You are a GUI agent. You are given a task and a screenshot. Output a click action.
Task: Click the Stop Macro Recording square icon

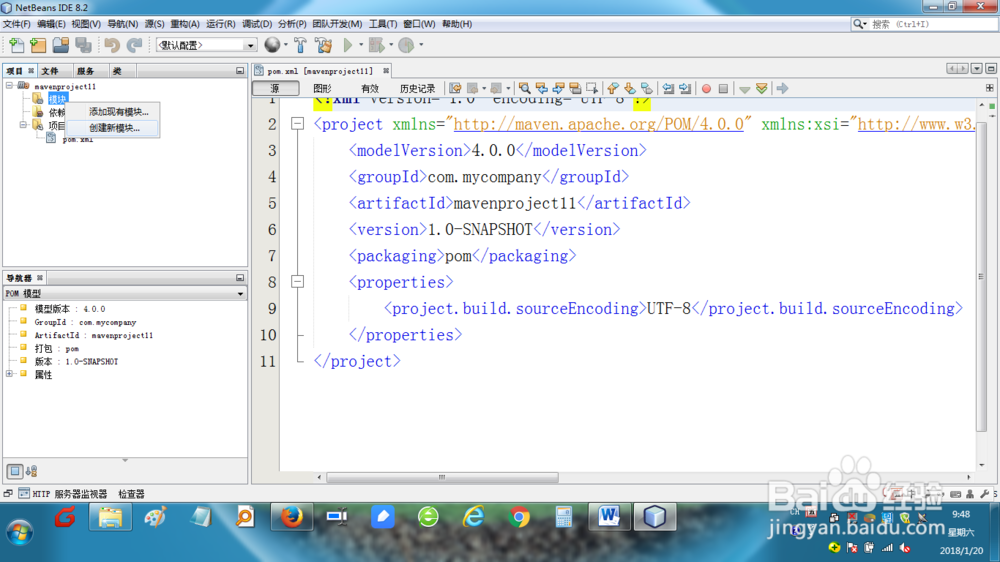(x=723, y=89)
